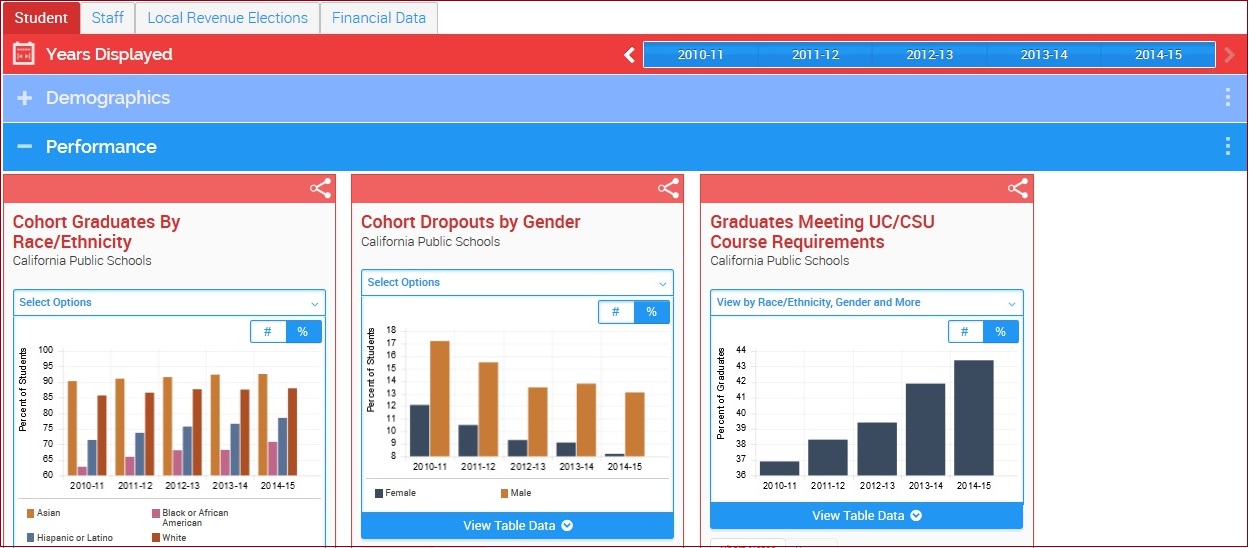Open Select Options dropdown in Cohort Graduates

coord(169,302)
